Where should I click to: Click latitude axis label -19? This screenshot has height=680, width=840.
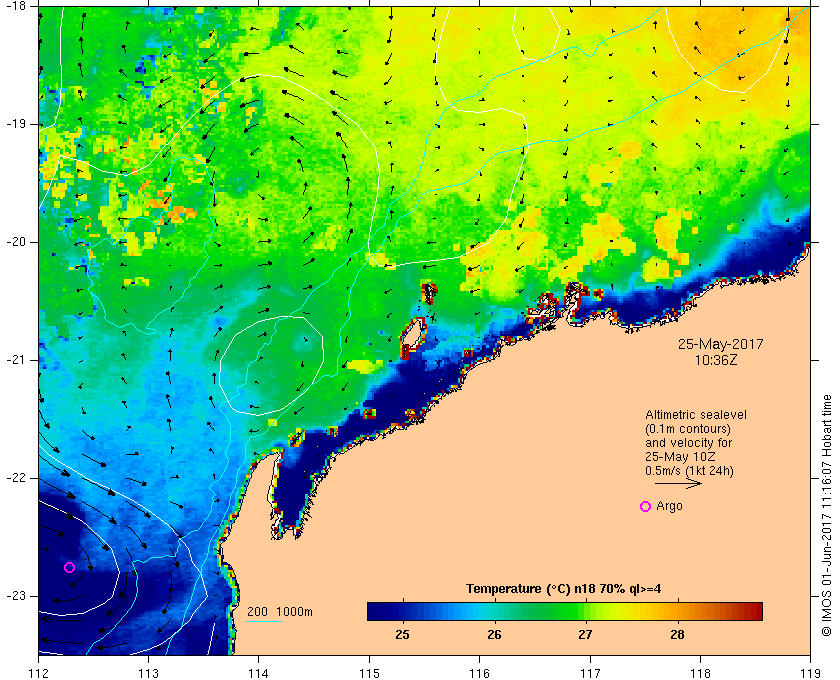[x=15, y=124]
